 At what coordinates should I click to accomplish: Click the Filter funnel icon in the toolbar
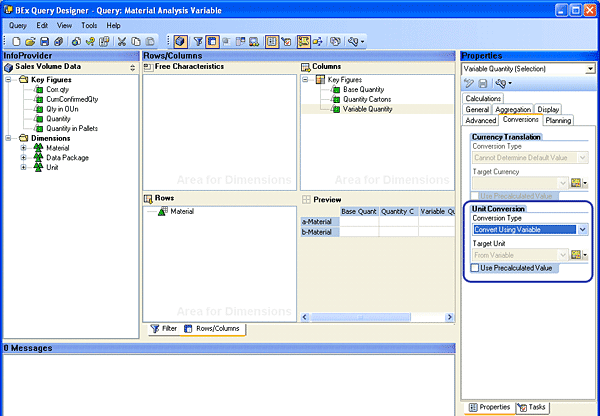(197, 41)
